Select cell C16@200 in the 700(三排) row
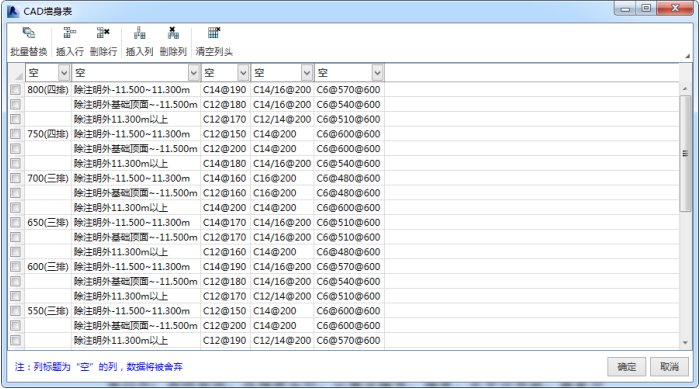 (x=282, y=178)
